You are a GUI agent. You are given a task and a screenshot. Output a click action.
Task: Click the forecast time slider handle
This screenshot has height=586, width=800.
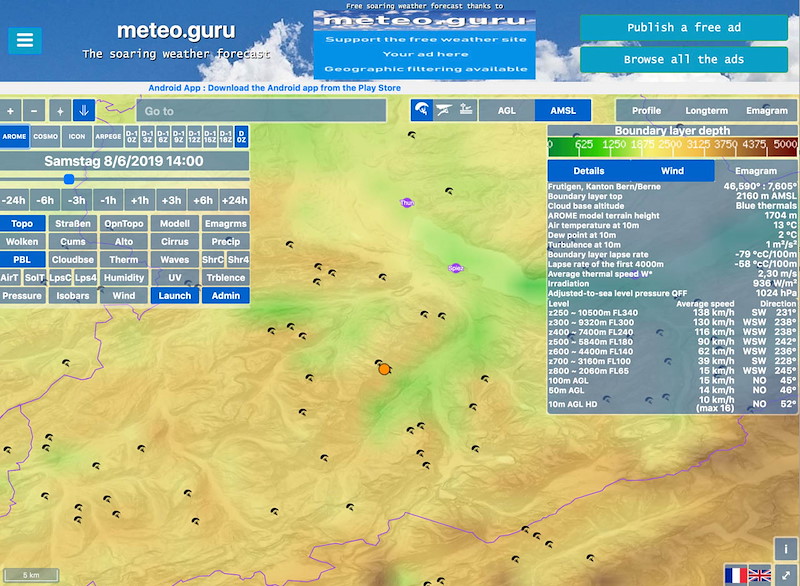tap(69, 179)
